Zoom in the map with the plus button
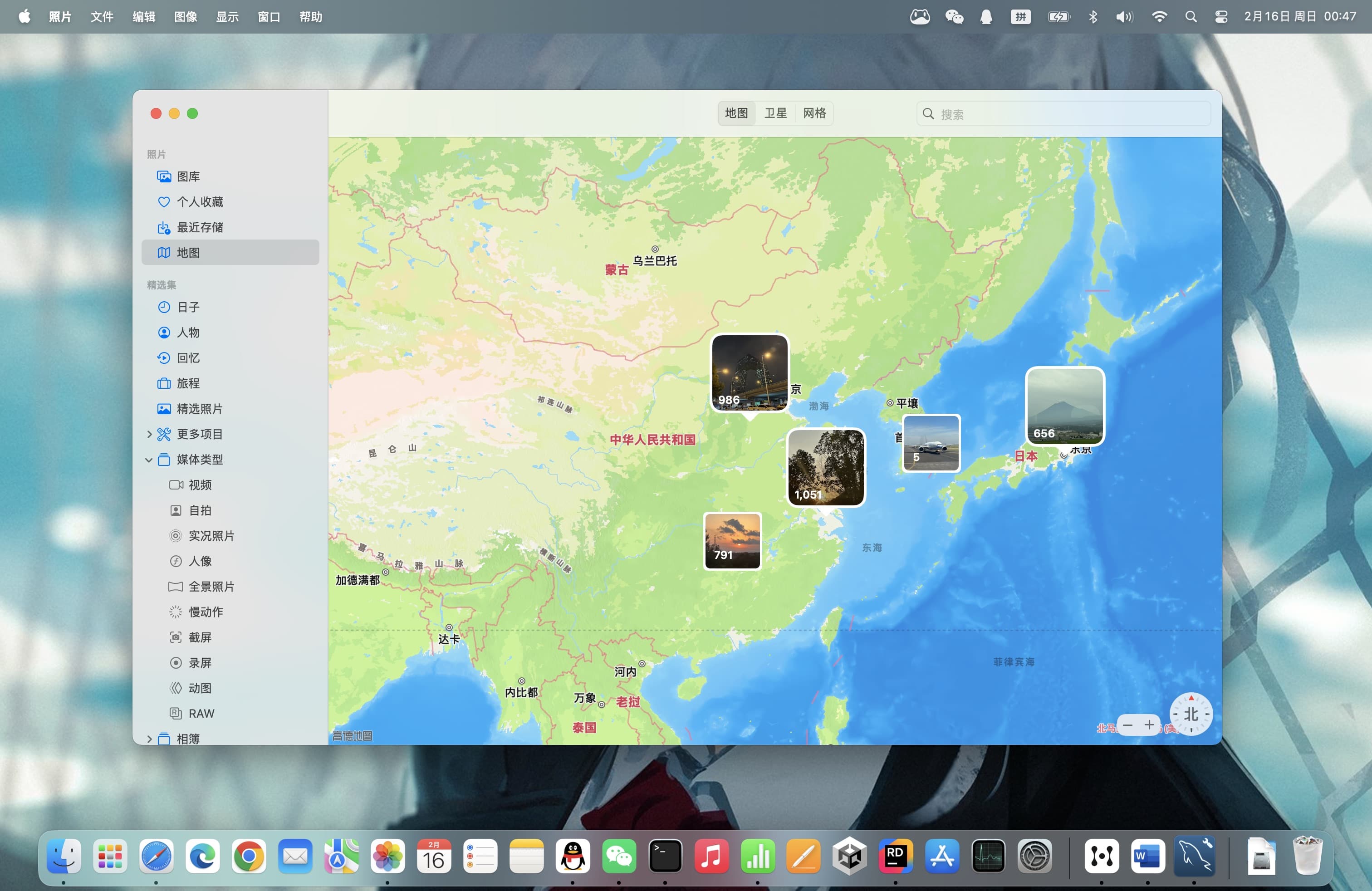 tap(1149, 725)
